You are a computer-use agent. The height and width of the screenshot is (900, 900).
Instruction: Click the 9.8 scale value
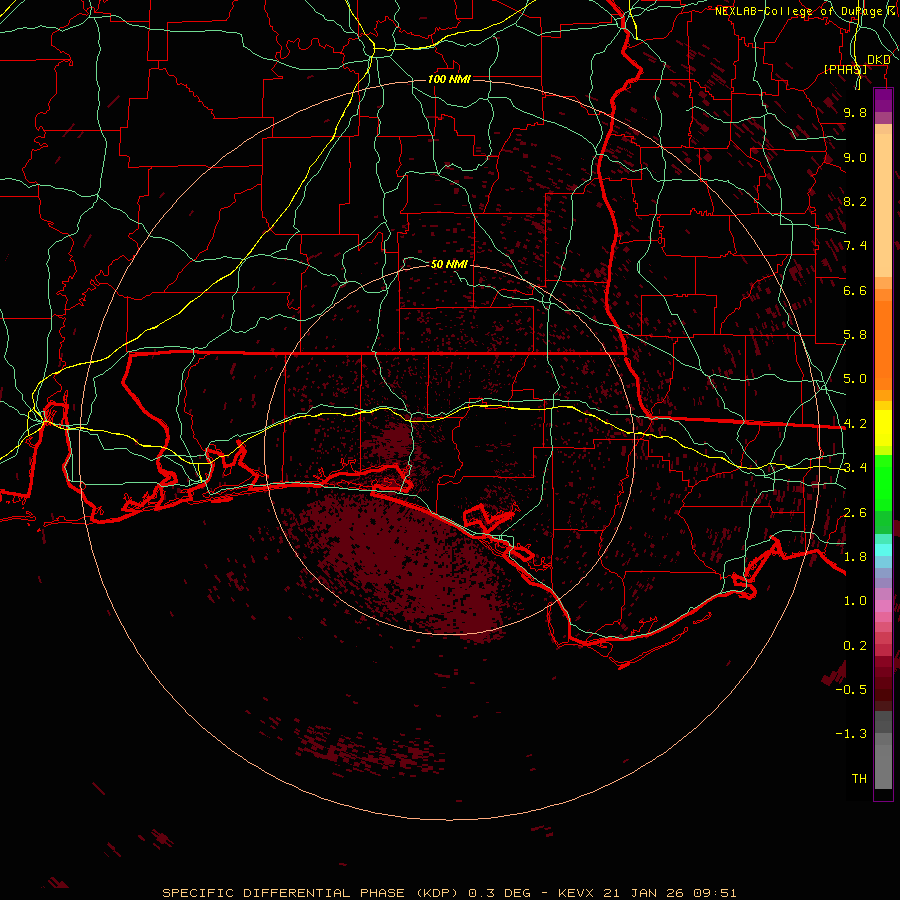pos(855,112)
